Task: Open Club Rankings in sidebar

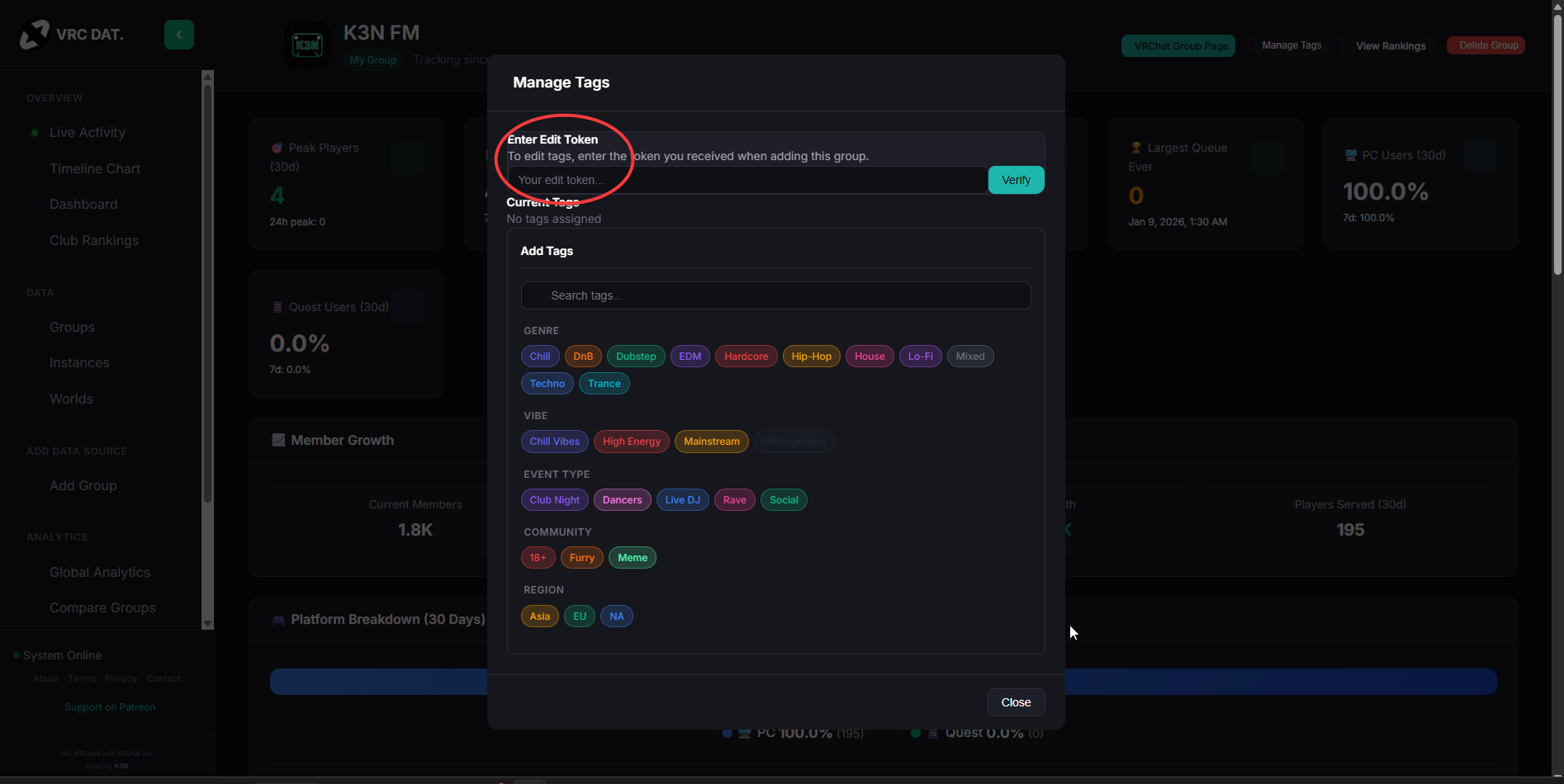Action: pyautogui.click(x=94, y=241)
